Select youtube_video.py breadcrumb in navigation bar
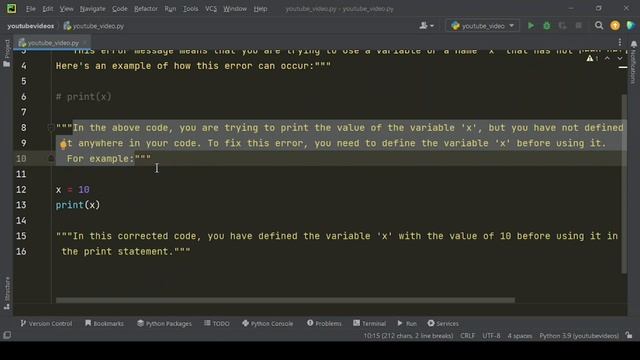 click(x=94, y=26)
